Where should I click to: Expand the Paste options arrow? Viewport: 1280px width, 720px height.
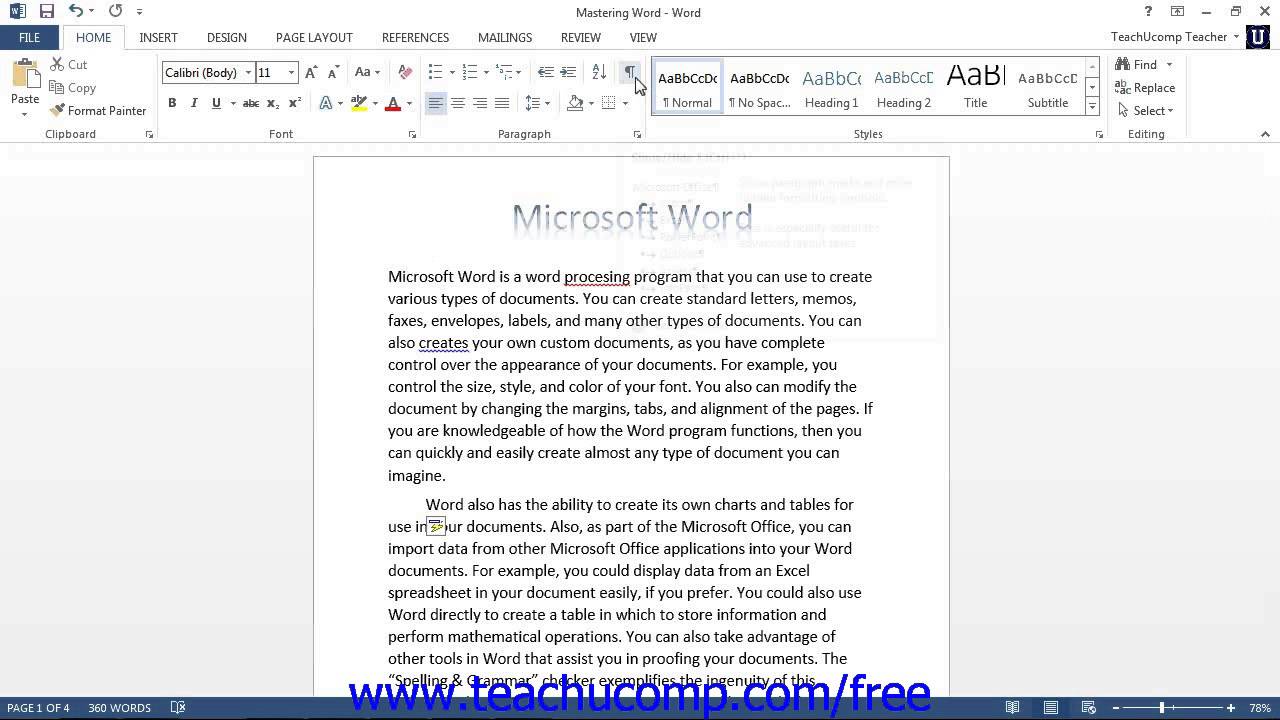[x=24, y=114]
